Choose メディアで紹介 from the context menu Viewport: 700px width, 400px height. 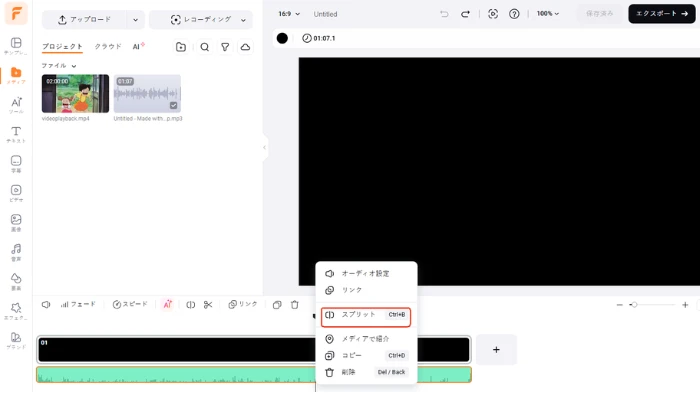point(366,339)
